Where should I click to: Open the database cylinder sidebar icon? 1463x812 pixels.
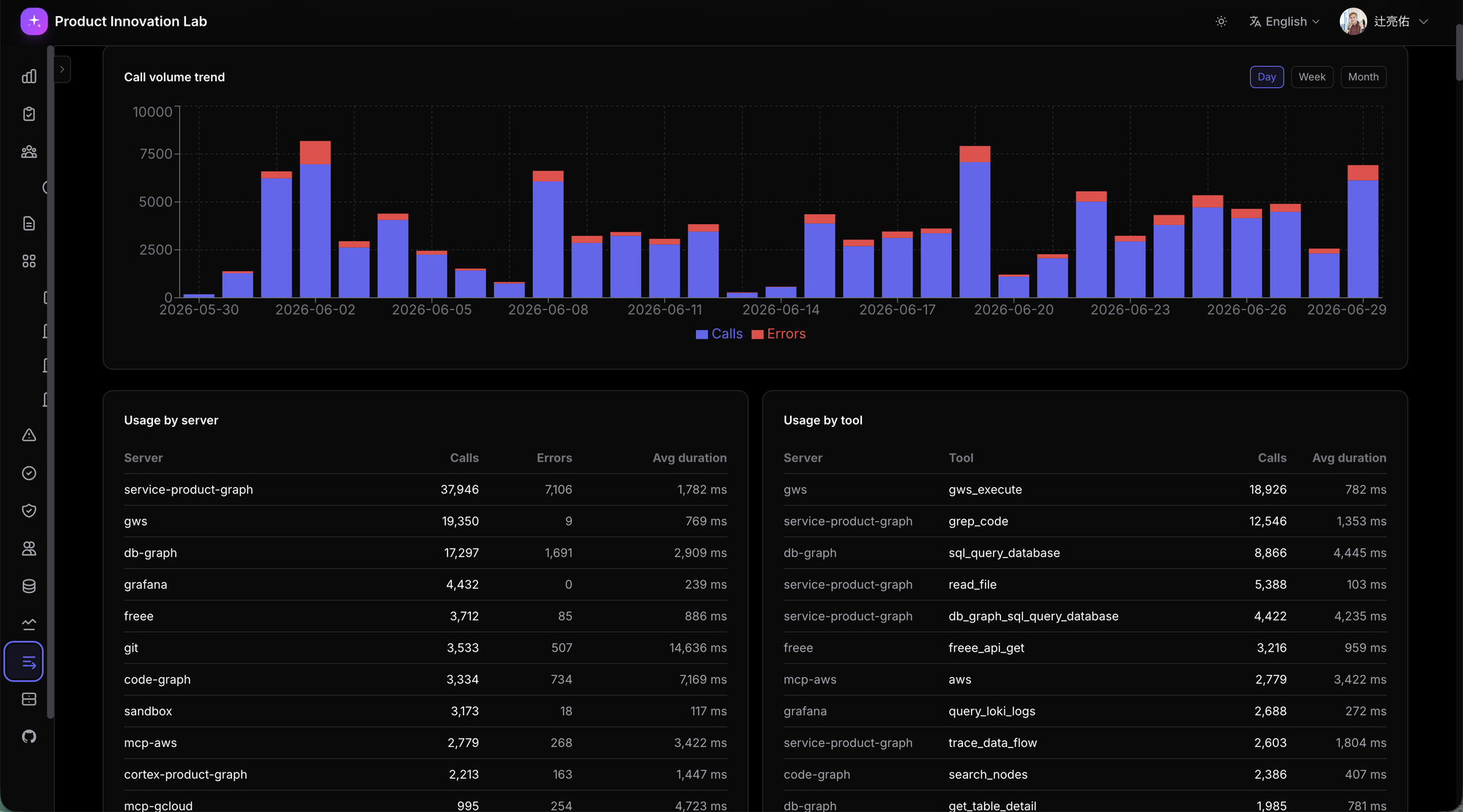[29, 586]
